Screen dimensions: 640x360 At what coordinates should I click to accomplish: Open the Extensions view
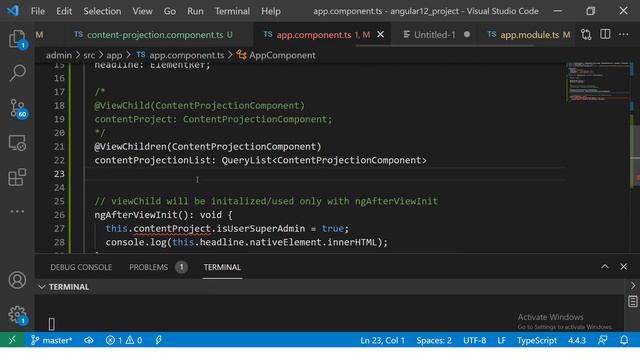click(17, 177)
